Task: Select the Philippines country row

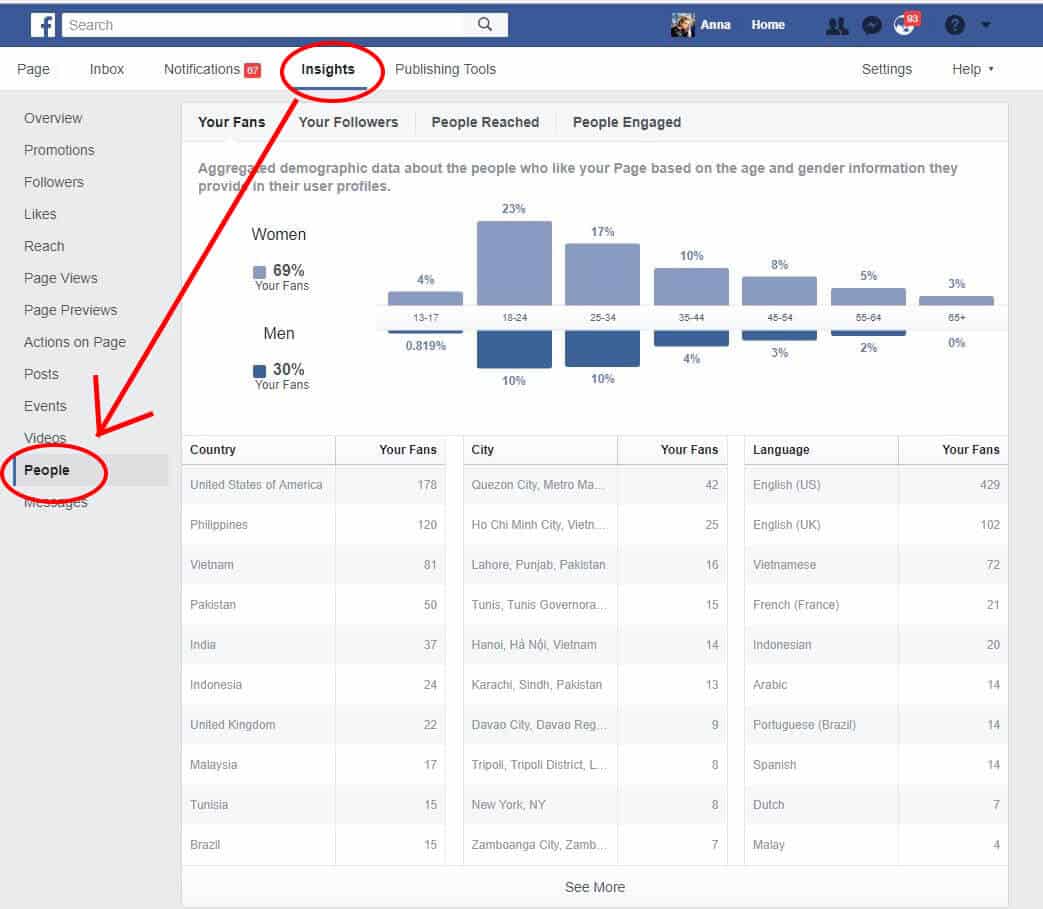Action: [313, 525]
